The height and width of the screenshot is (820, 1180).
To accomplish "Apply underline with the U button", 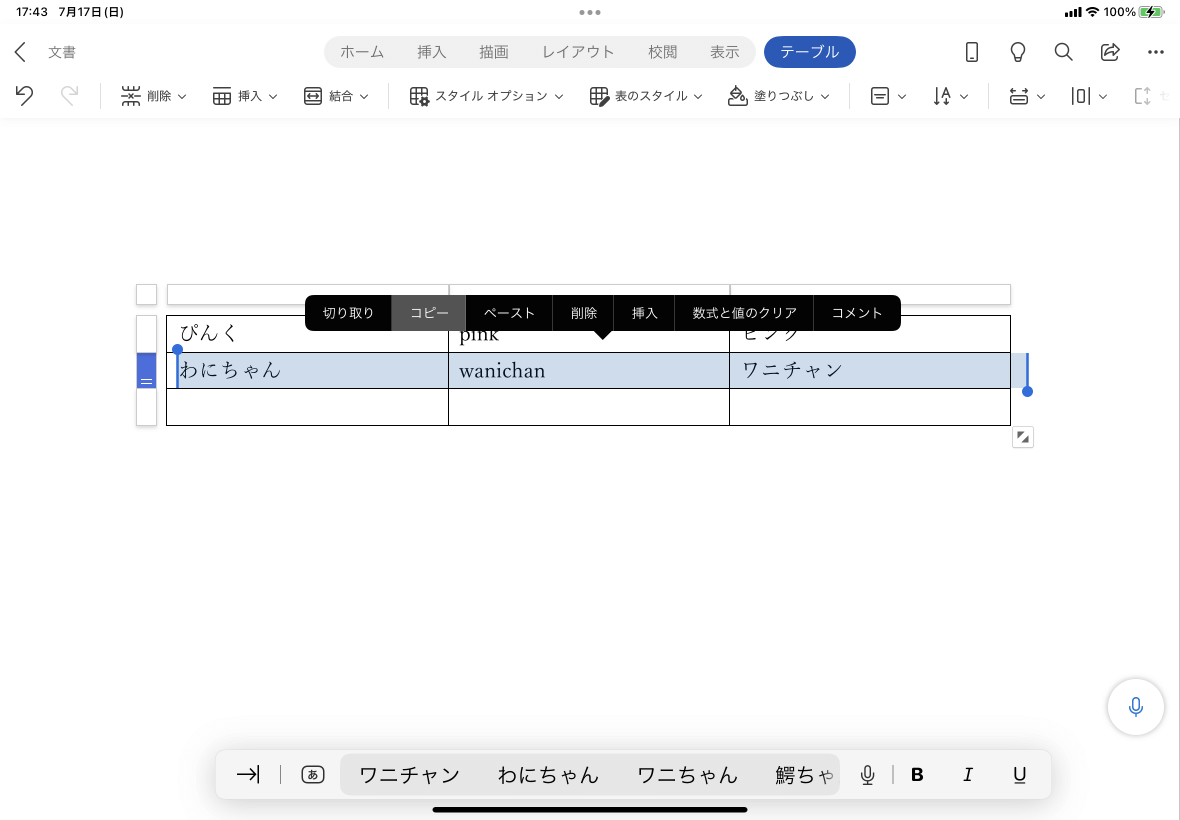I will (1020, 775).
